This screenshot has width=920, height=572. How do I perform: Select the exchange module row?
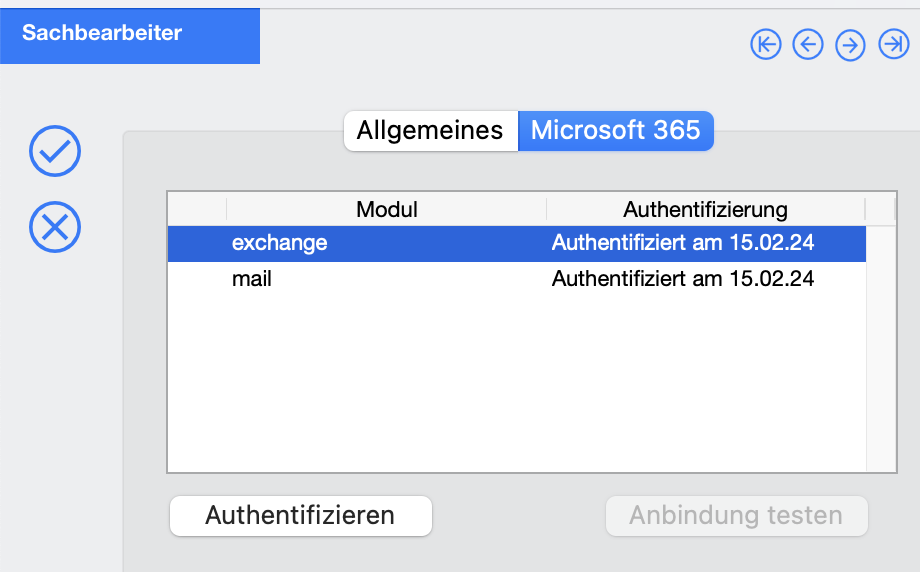(x=517, y=243)
